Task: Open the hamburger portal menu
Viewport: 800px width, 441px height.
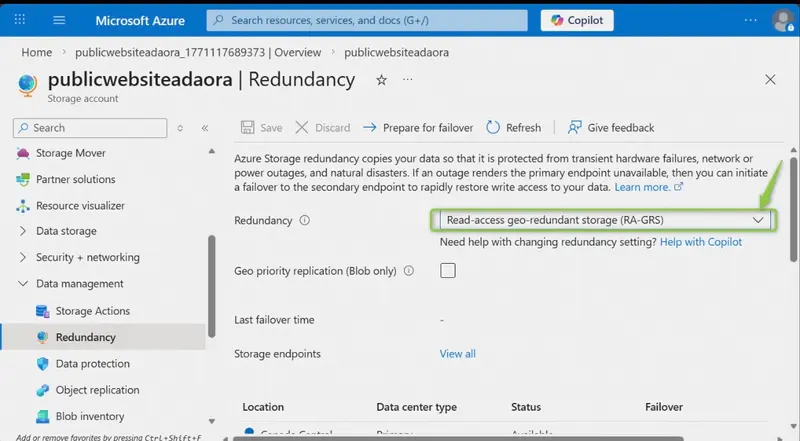Action: click(59, 20)
